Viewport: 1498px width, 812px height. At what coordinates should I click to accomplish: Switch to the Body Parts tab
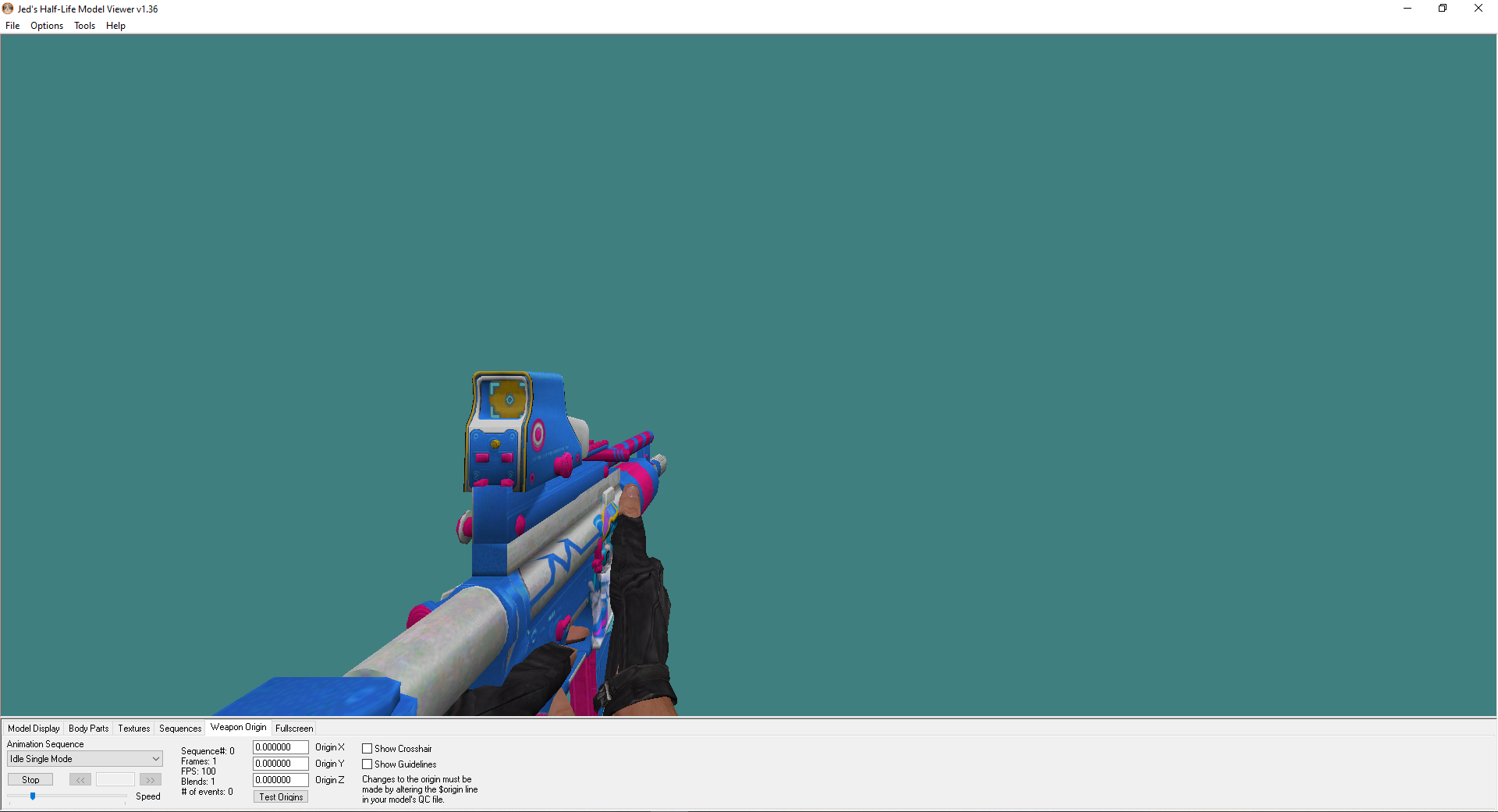(89, 729)
